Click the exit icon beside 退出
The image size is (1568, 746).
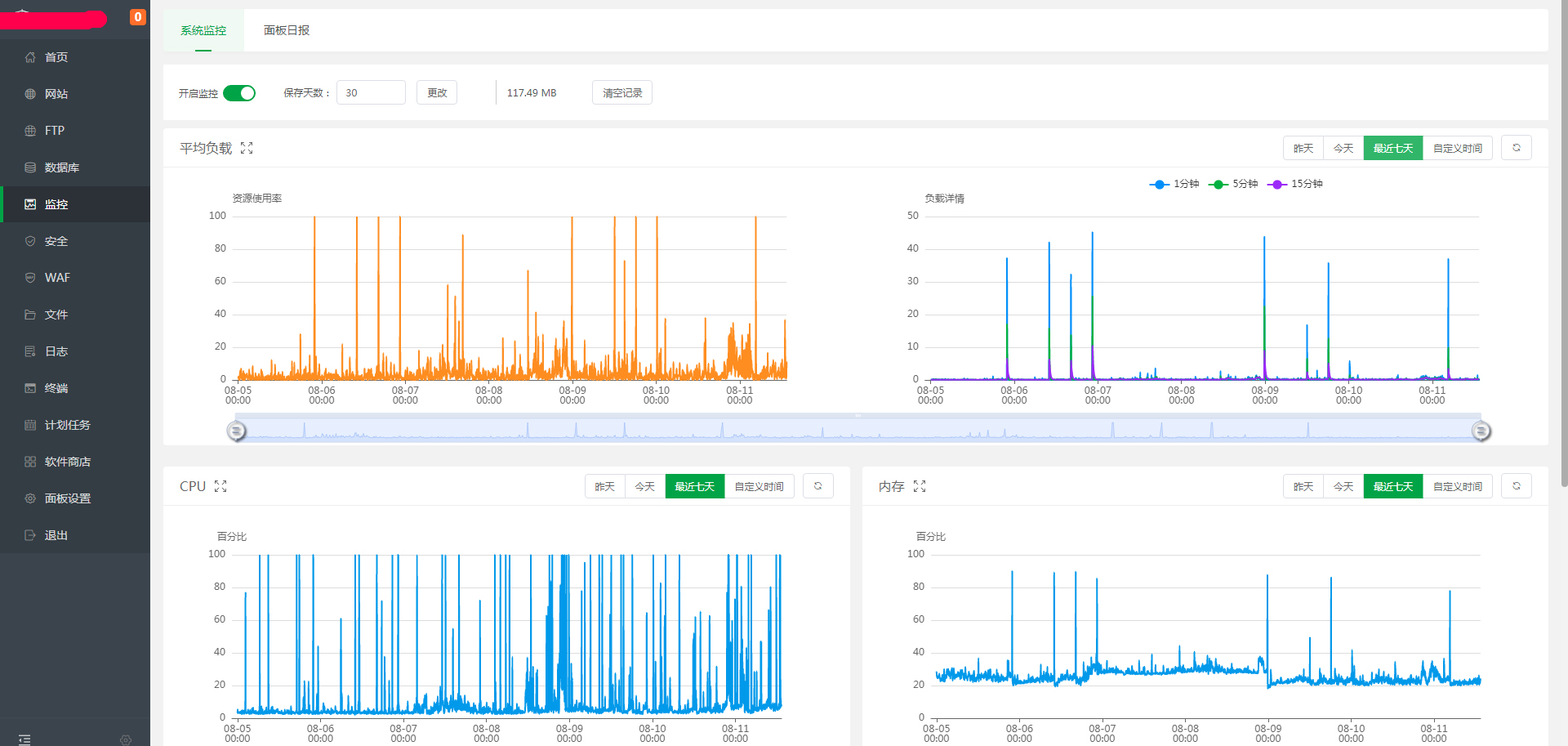[30, 535]
